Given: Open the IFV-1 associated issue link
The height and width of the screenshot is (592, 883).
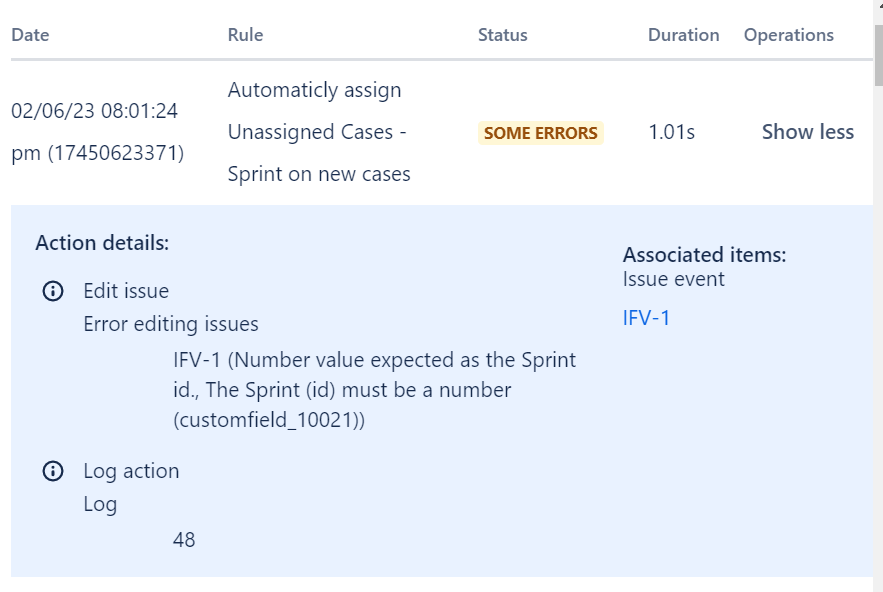Looking at the screenshot, I should tap(646, 318).
